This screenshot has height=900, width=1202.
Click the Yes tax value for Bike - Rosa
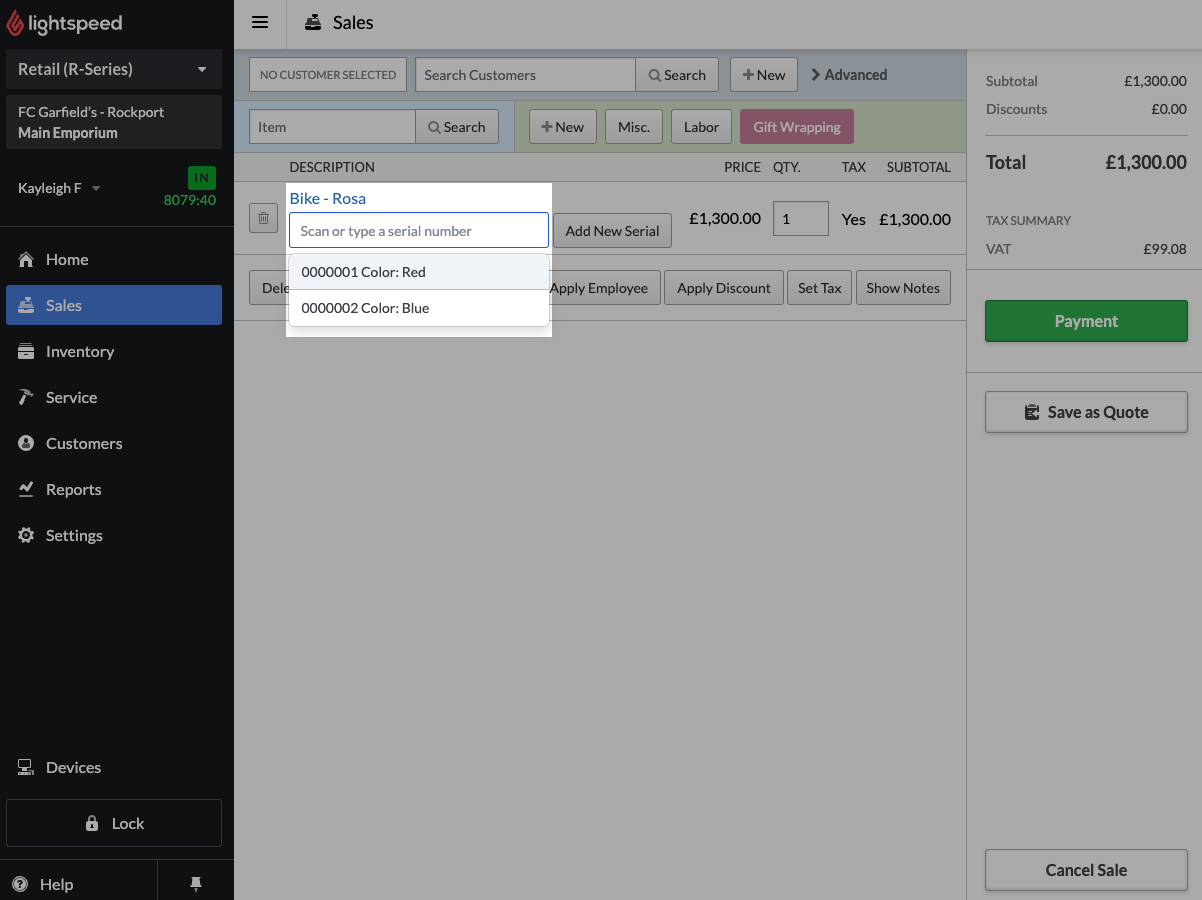pos(853,219)
